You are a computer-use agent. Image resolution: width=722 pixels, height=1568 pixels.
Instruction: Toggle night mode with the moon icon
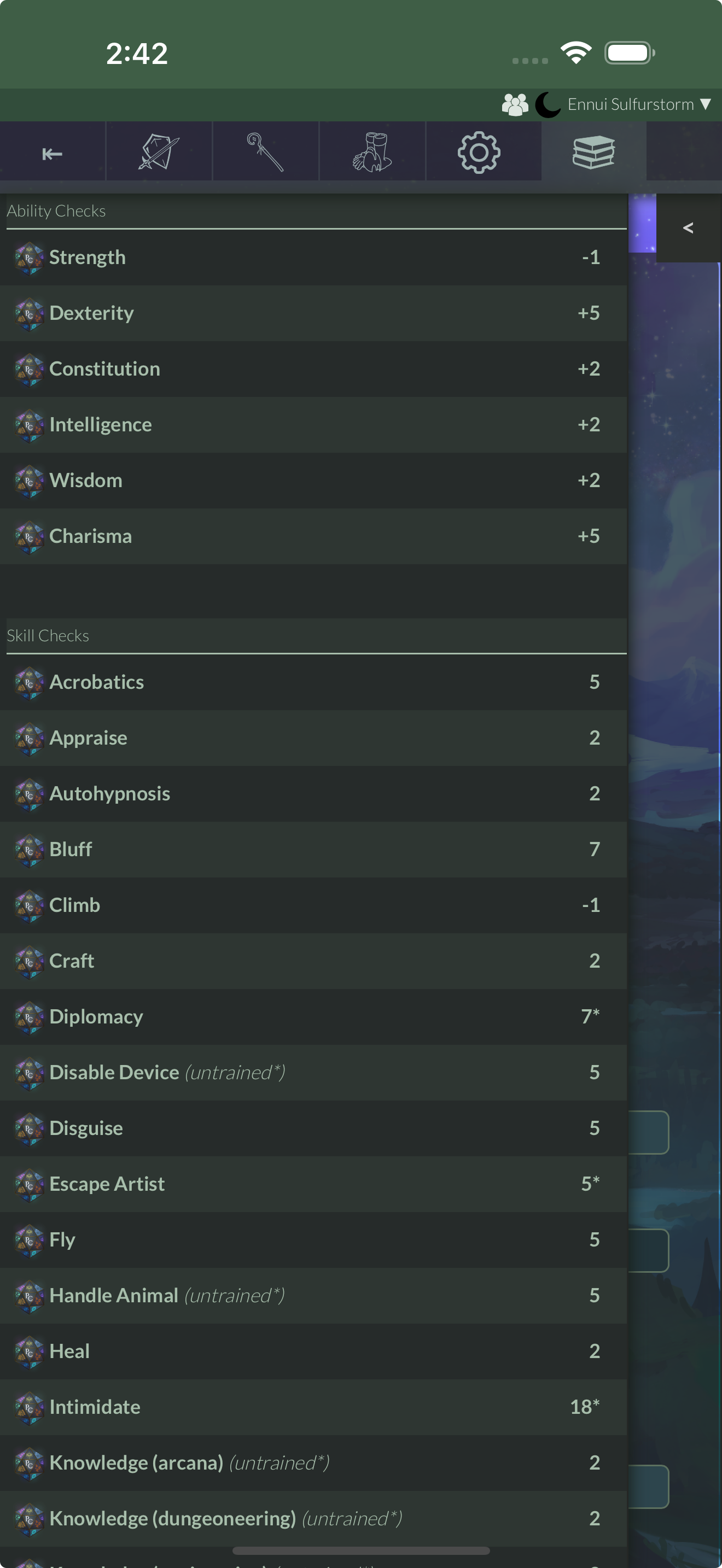coord(548,104)
